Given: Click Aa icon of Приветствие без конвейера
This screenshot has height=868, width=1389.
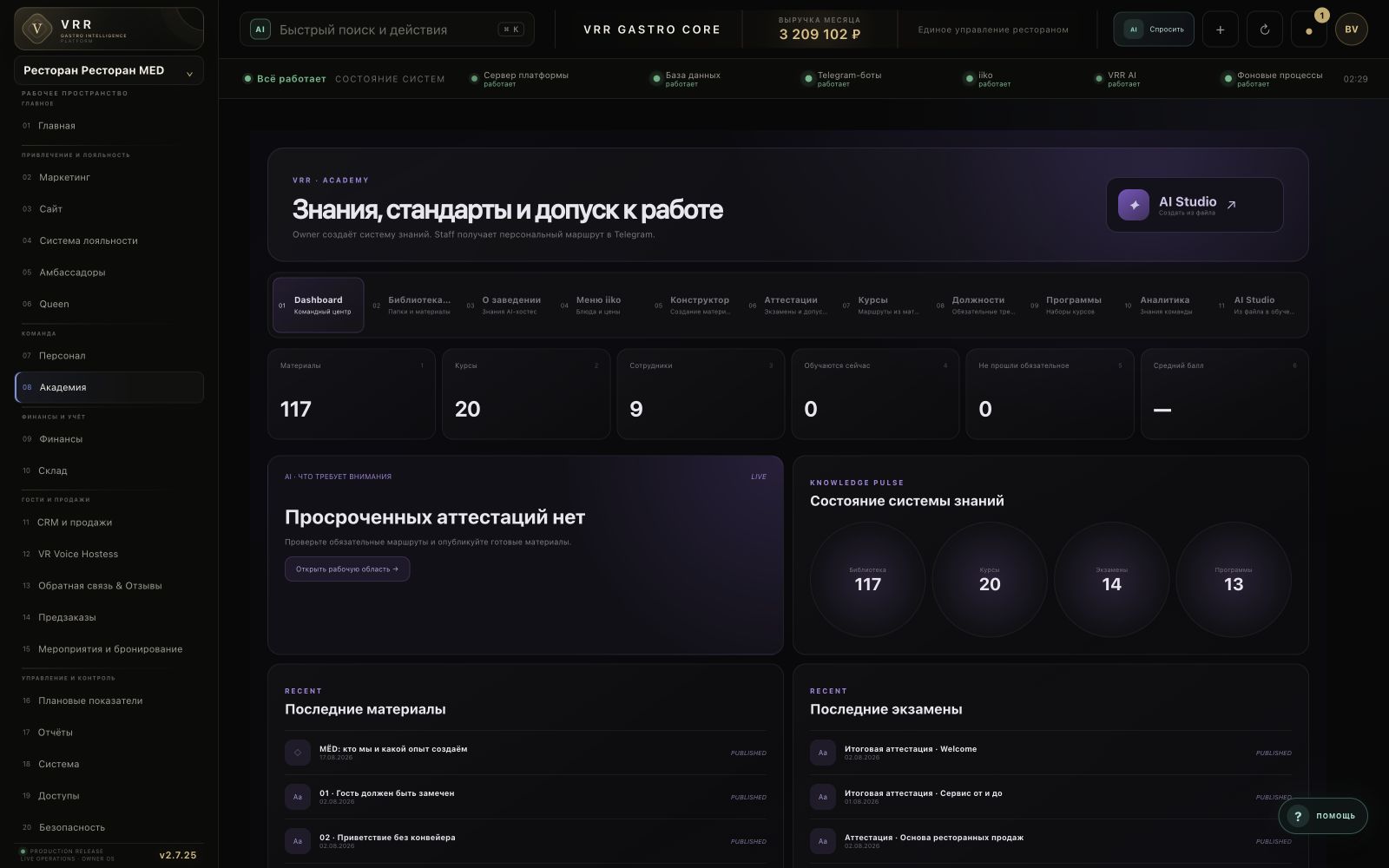Looking at the screenshot, I should point(298,841).
